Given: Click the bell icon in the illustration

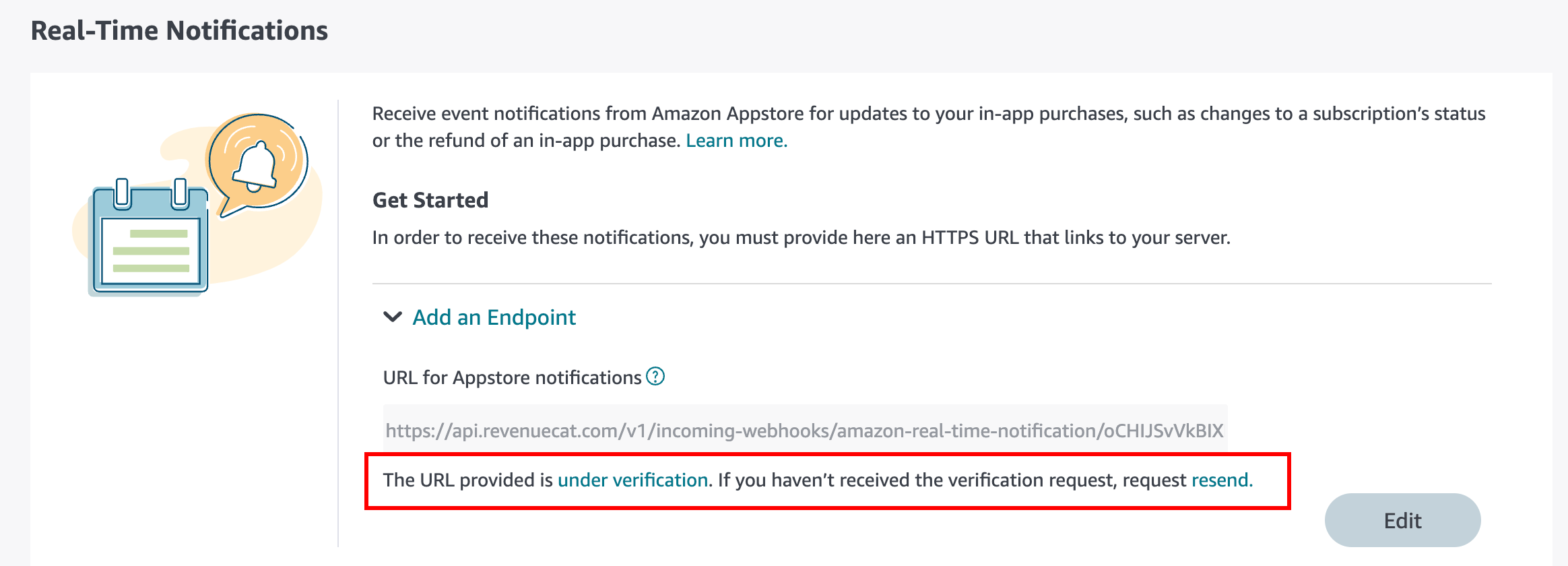Looking at the screenshot, I should pyautogui.click(x=255, y=166).
